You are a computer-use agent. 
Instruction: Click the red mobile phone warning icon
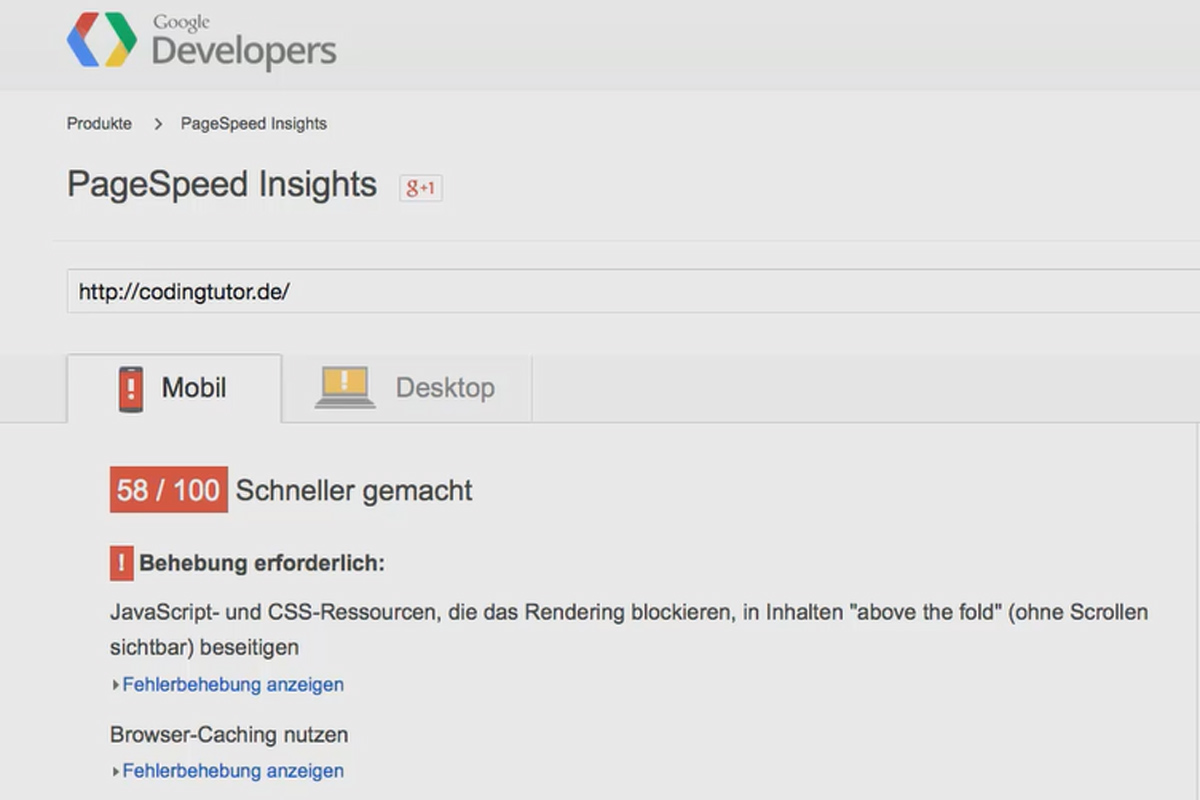tap(131, 389)
